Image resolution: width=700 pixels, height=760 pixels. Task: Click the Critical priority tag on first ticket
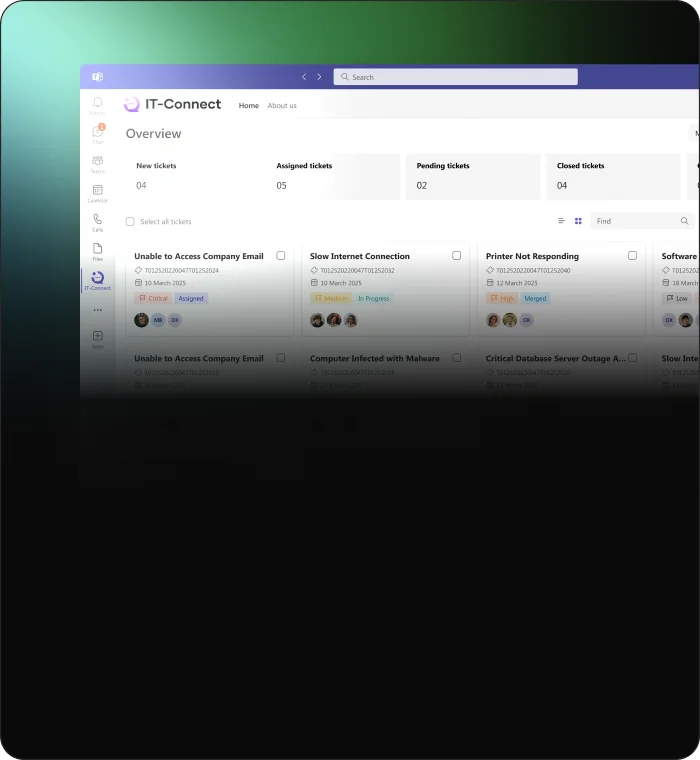coord(154,298)
